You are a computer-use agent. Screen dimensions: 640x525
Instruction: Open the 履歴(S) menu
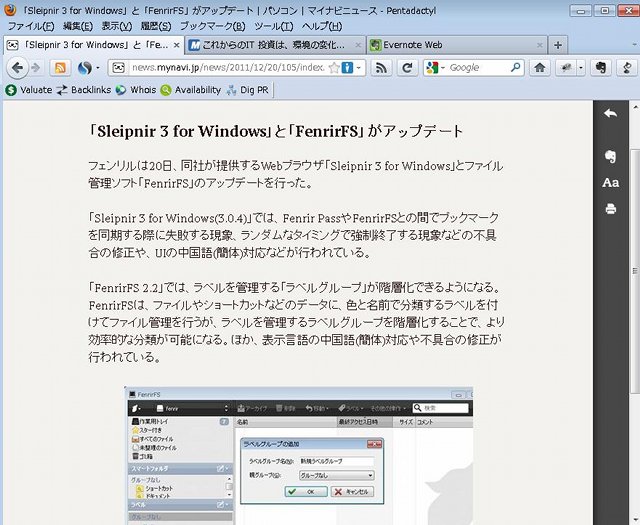(156, 27)
